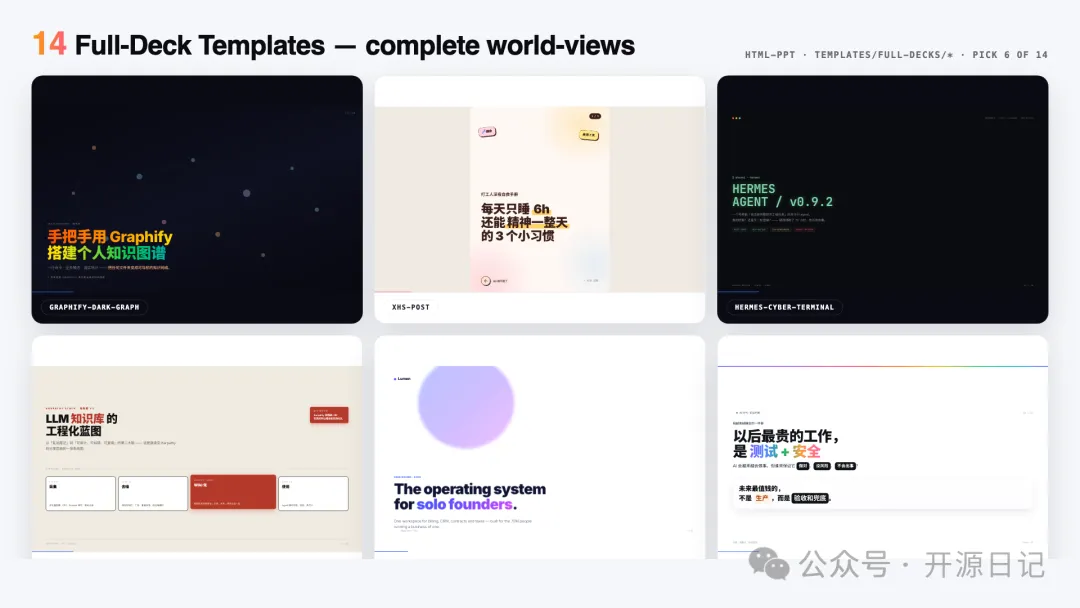Click the '验收和兜底' dark badge
This screenshot has width=1080, height=608.
pyautogui.click(x=809, y=498)
